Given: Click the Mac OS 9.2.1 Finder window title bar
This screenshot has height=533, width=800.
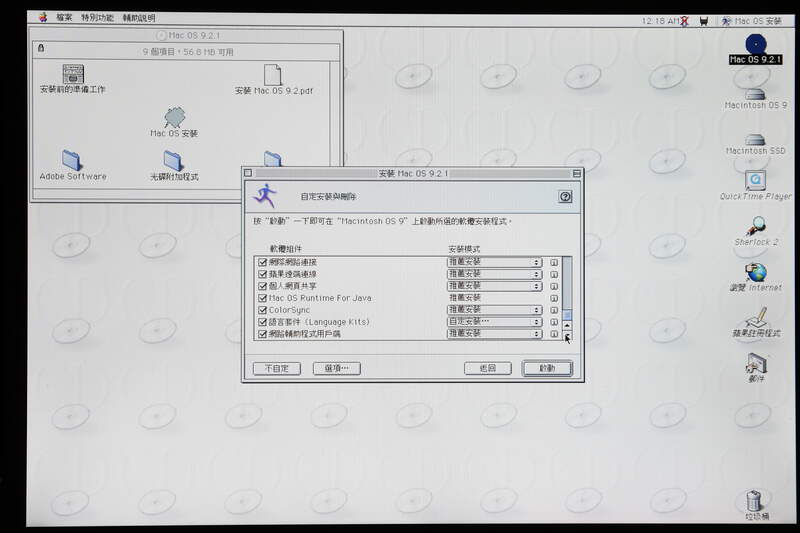Looking at the screenshot, I should click(x=187, y=35).
